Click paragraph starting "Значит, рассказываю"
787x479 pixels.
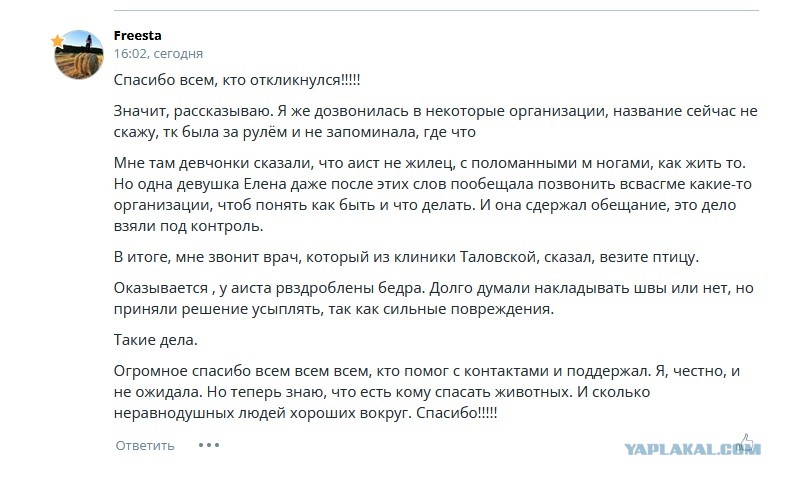coord(435,122)
